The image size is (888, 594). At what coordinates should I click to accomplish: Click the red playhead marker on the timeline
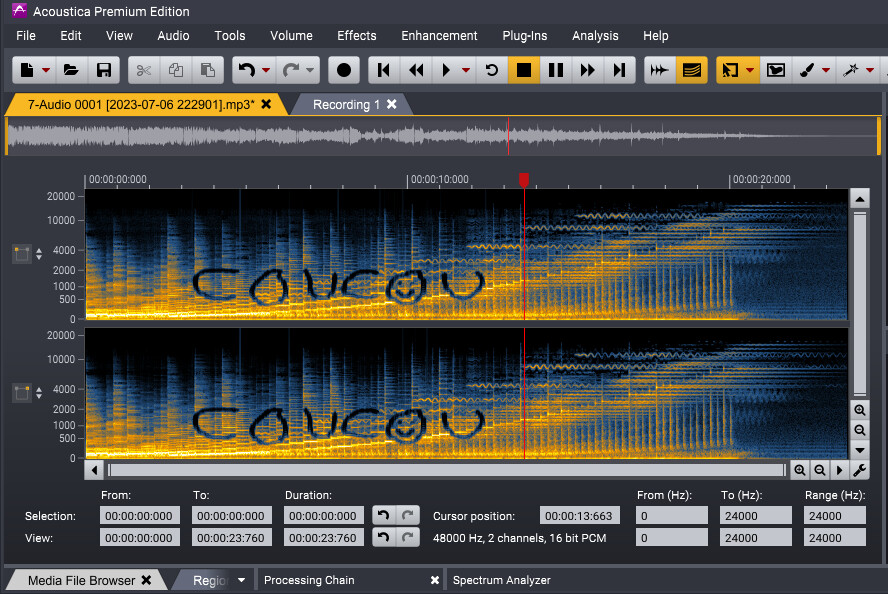[x=524, y=180]
